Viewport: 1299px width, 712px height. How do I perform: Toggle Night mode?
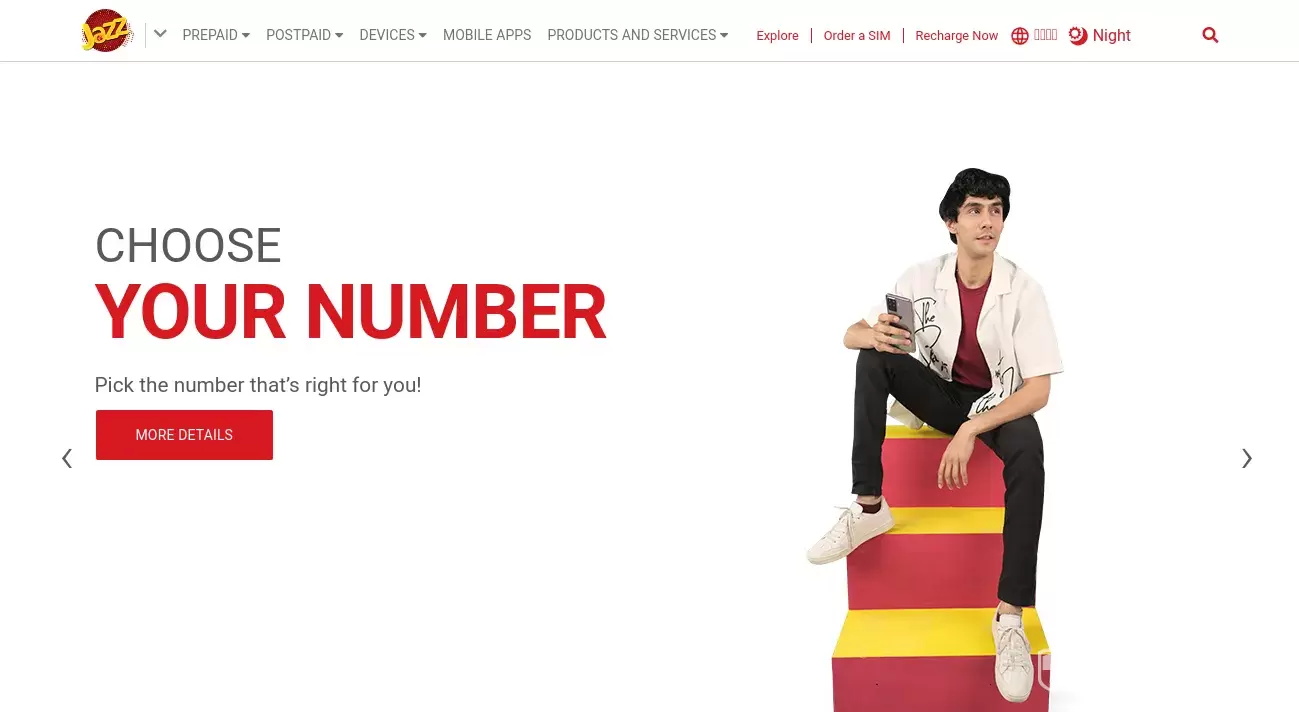tap(1100, 36)
